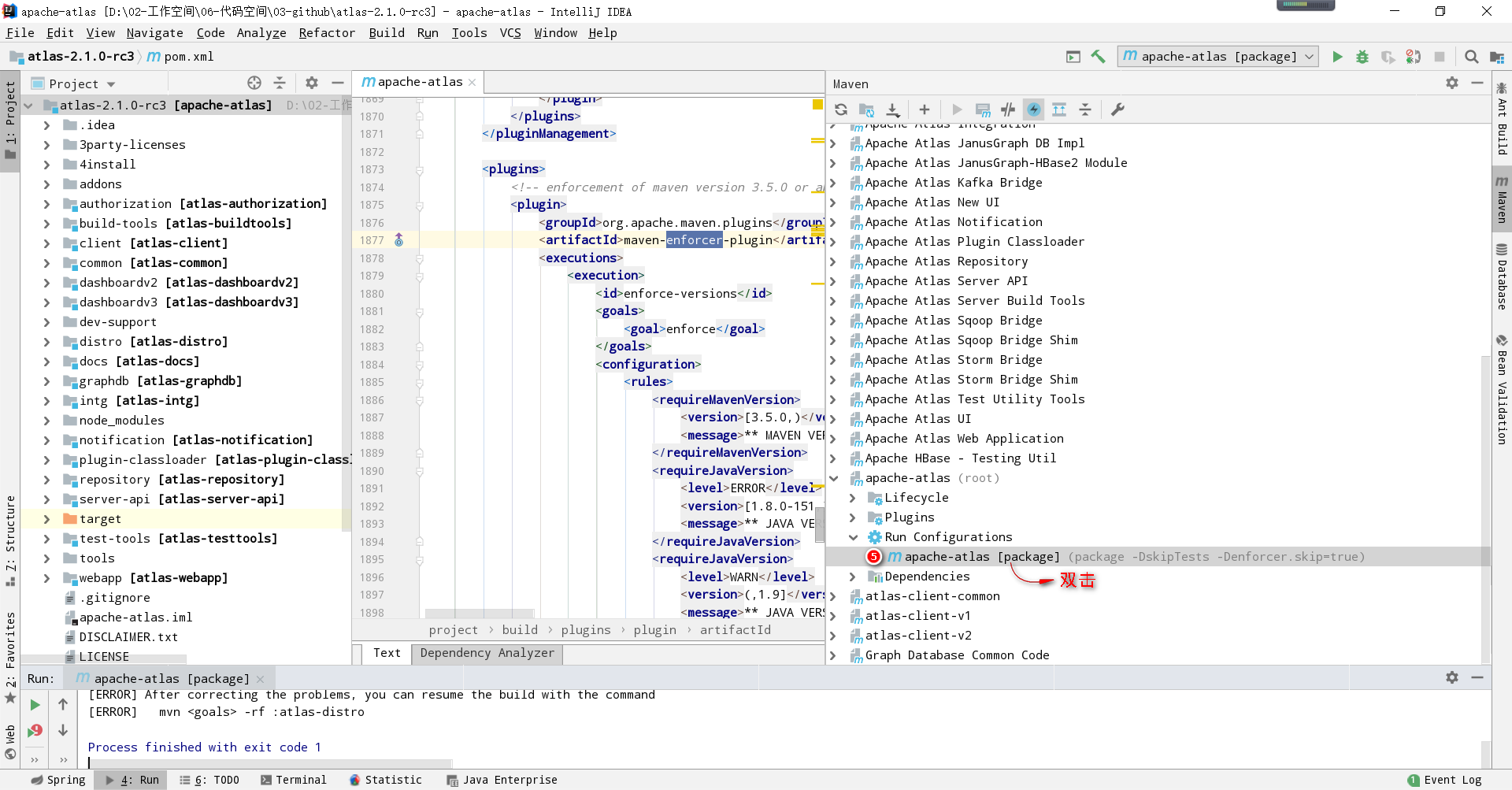1512x790 pixels.
Task: Click Locate/Scroll from Source target icon
Action: [x=254, y=83]
